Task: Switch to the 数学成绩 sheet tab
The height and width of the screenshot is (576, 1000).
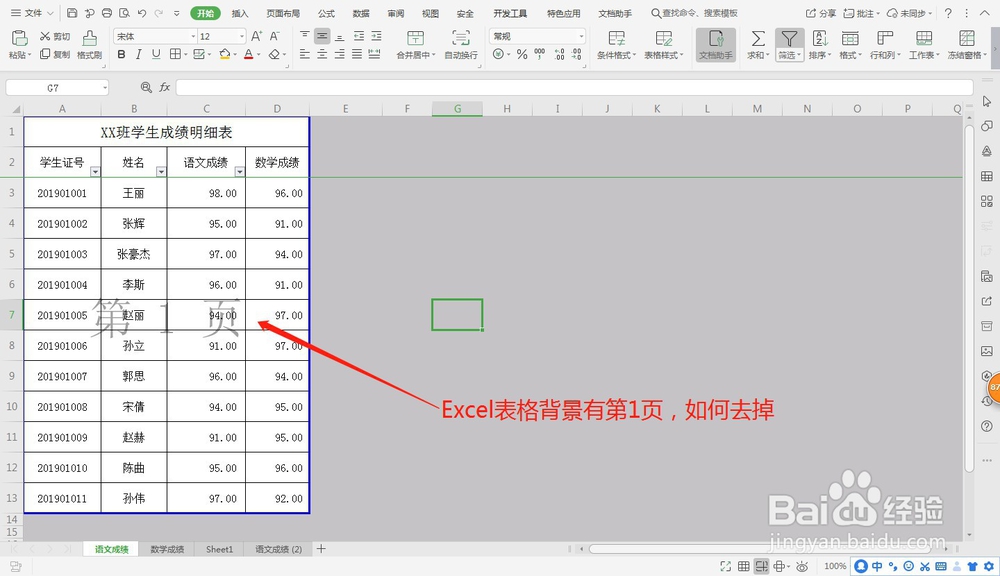Action: click(x=167, y=549)
